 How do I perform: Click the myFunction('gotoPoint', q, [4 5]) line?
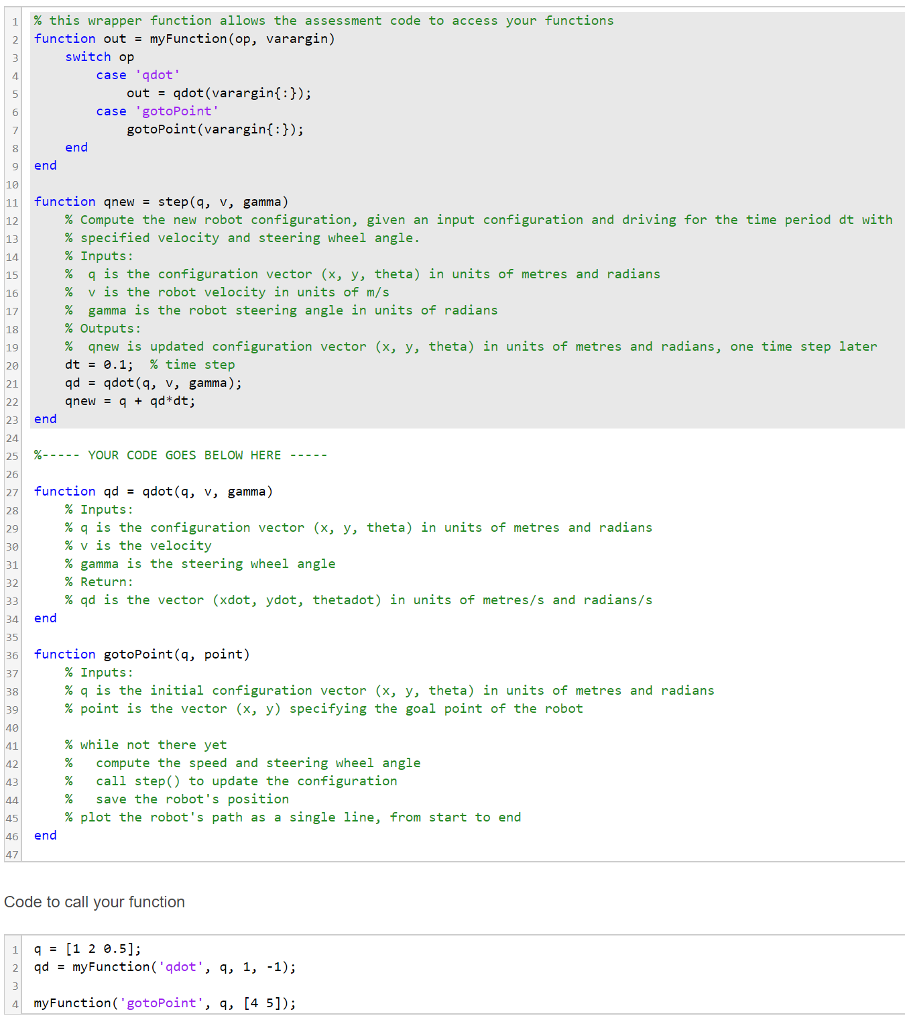point(165,1003)
